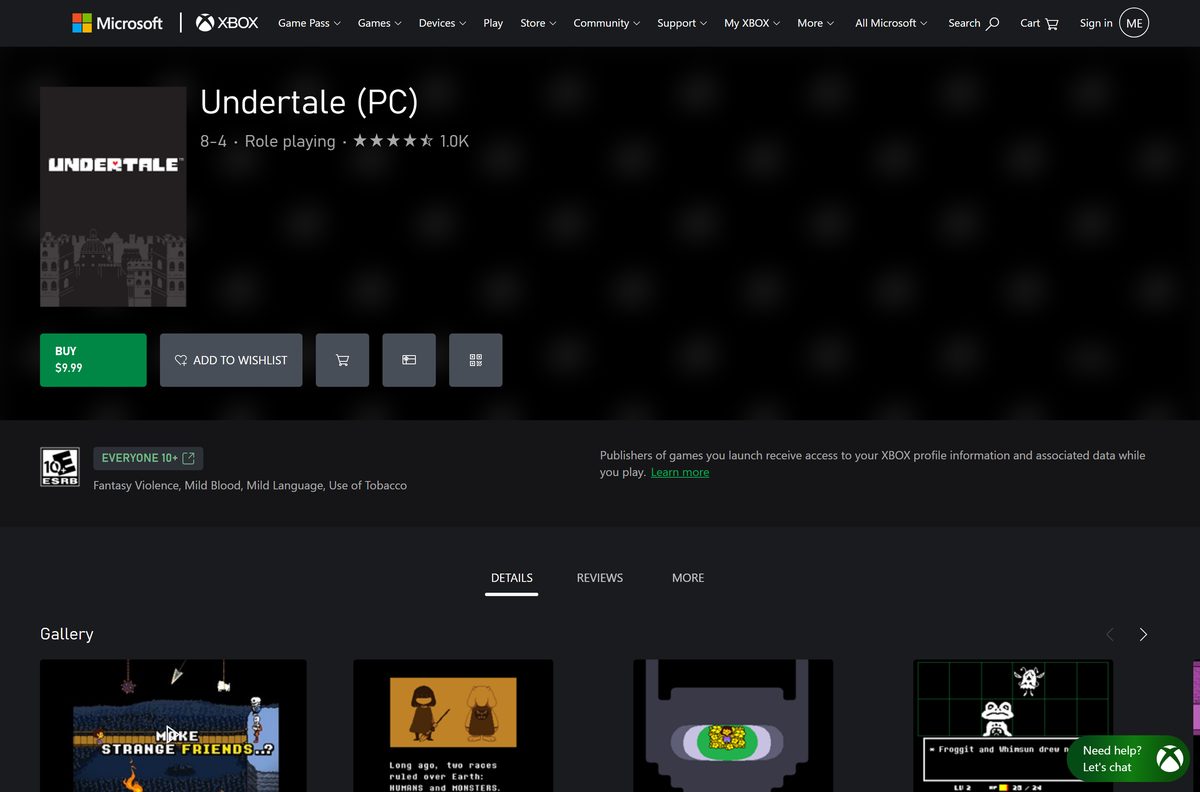Expand the Support menu
The width and height of the screenshot is (1200, 792).
coord(682,23)
